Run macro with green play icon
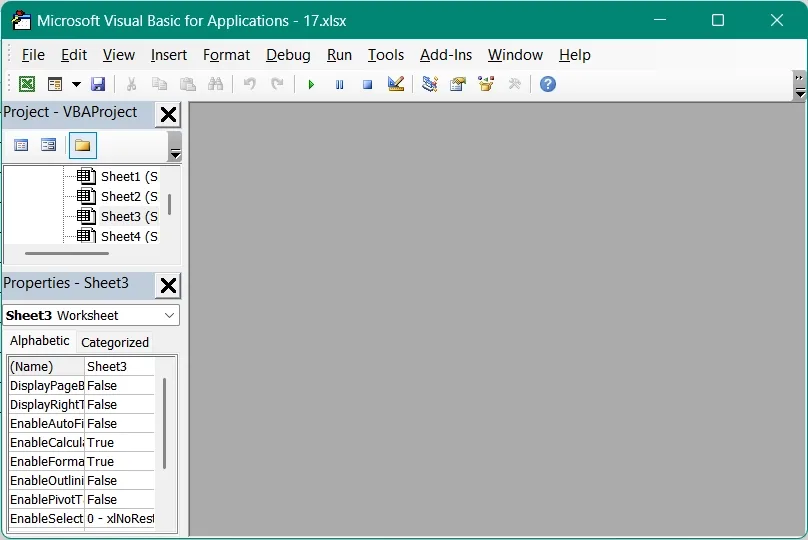The height and width of the screenshot is (540, 808). click(x=311, y=85)
